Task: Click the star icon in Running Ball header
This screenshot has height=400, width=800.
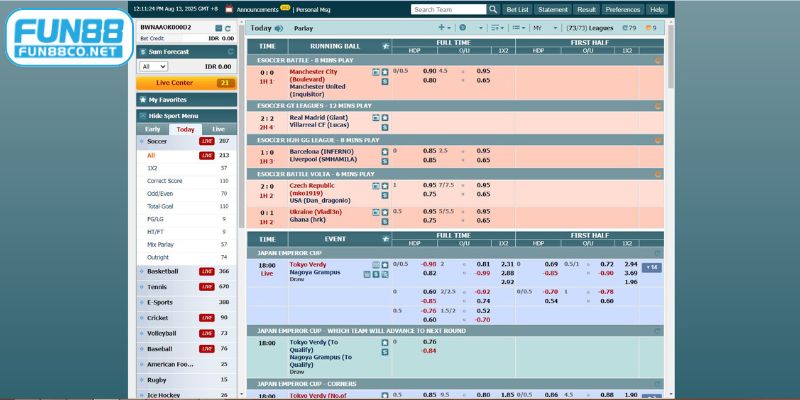Action: [x=384, y=46]
